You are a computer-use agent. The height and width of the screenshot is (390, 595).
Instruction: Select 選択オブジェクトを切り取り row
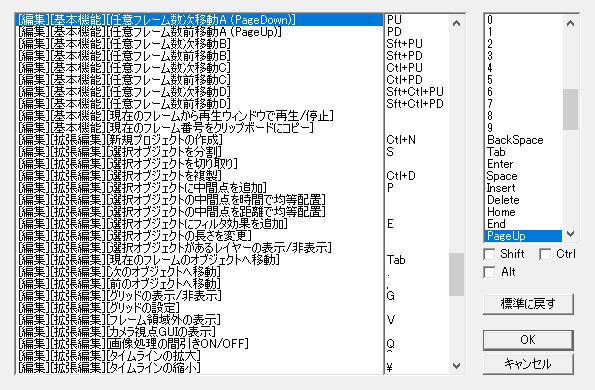(x=199, y=164)
